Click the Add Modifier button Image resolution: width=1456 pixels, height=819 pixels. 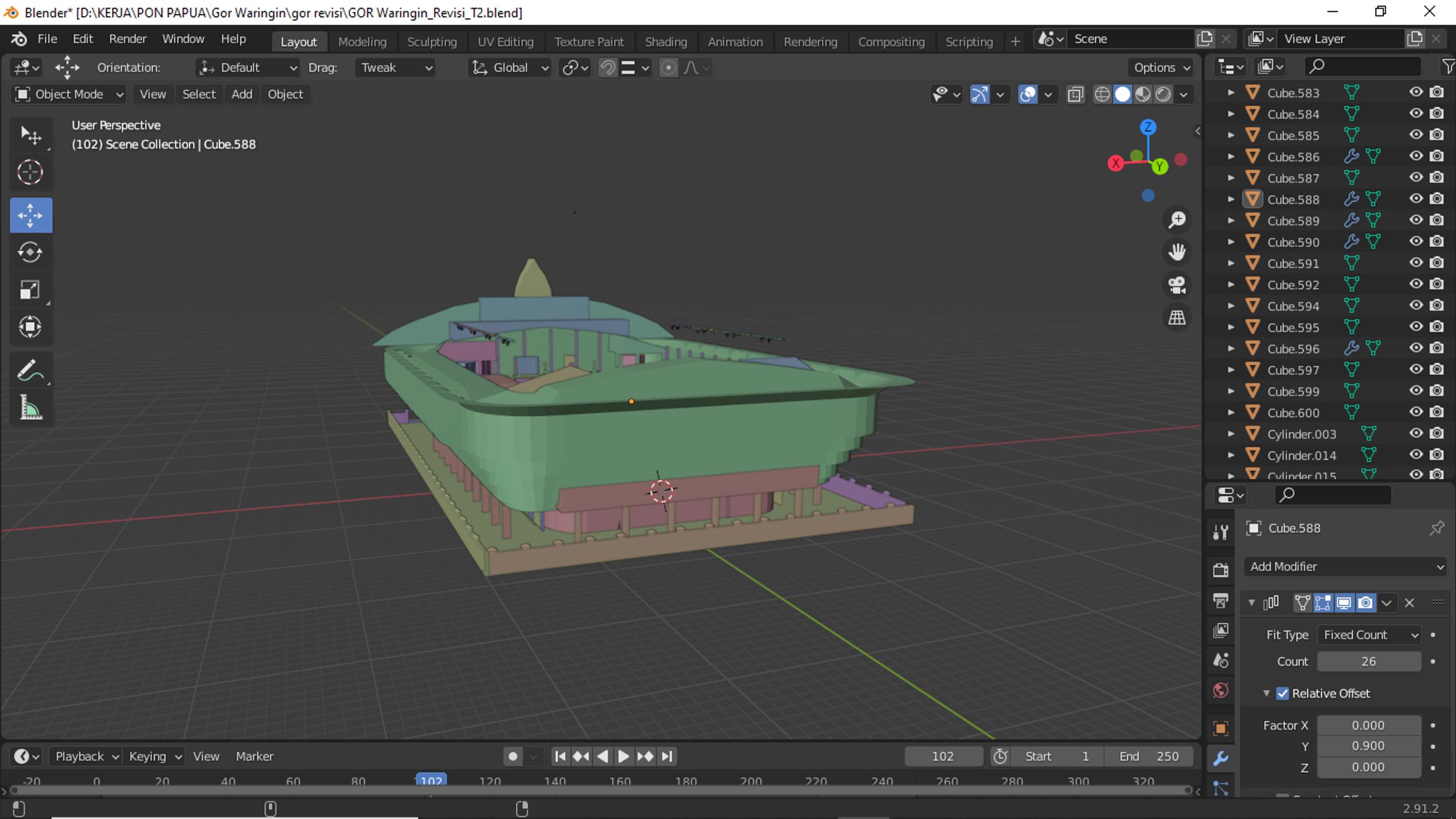tap(1345, 566)
